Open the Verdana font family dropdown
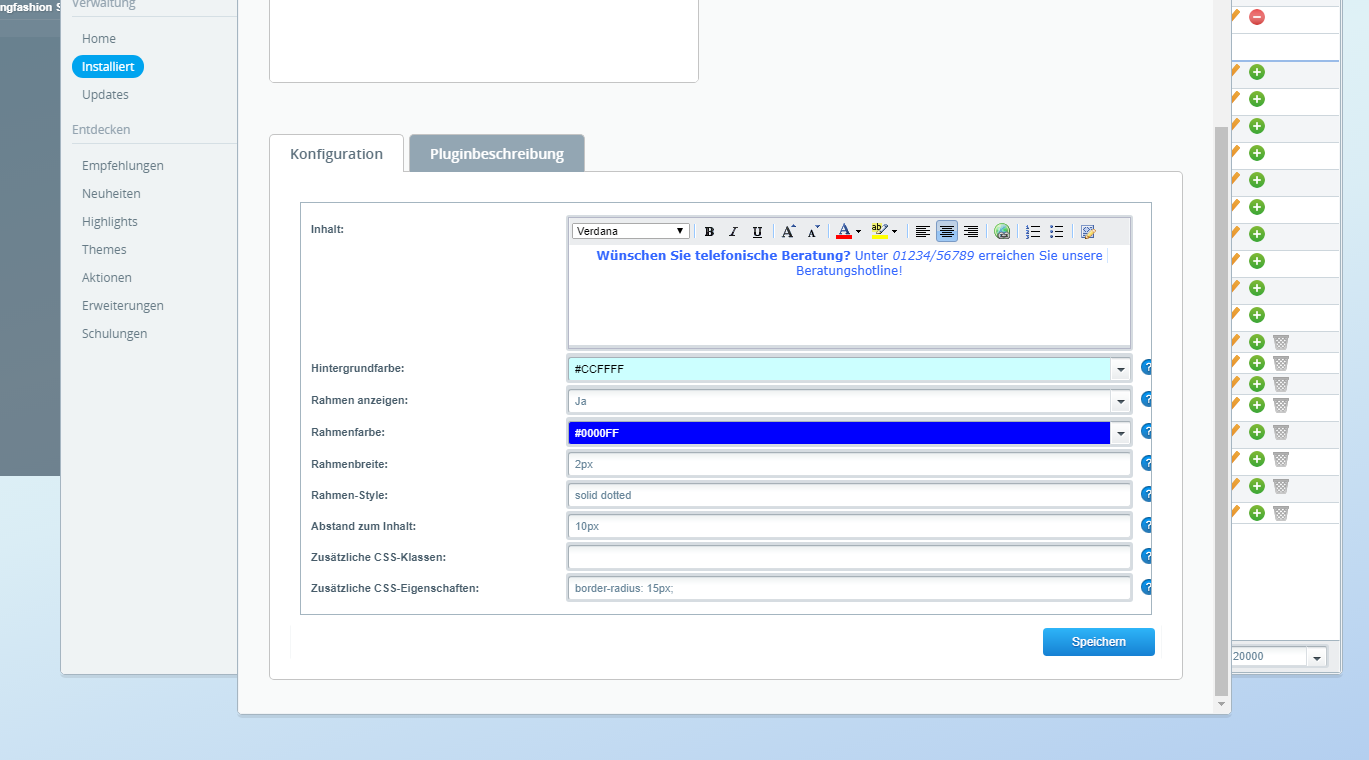The width and height of the screenshot is (1369, 760). tap(631, 231)
